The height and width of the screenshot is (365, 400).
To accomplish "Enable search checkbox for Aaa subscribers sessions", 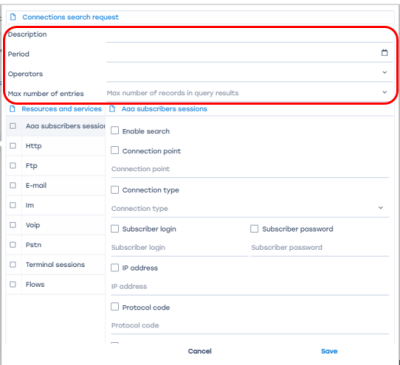I will tap(115, 130).
